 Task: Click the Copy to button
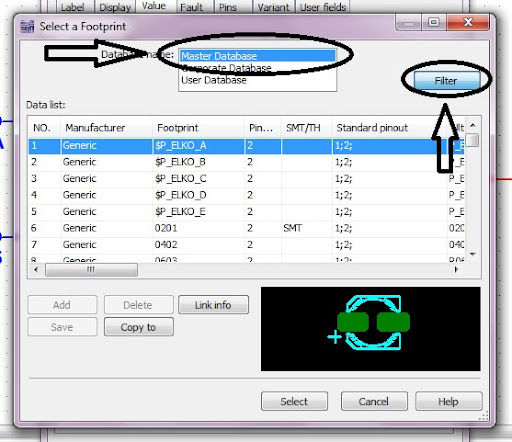(x=139, y=327)
